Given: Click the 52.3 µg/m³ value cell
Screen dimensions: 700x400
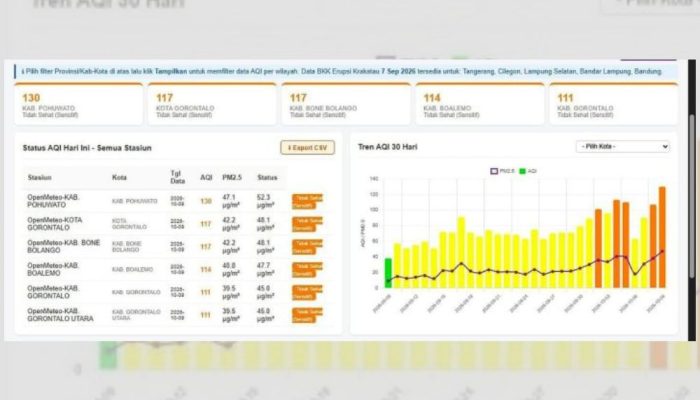Looking at the screenshot, I should (x=266, y=201).
